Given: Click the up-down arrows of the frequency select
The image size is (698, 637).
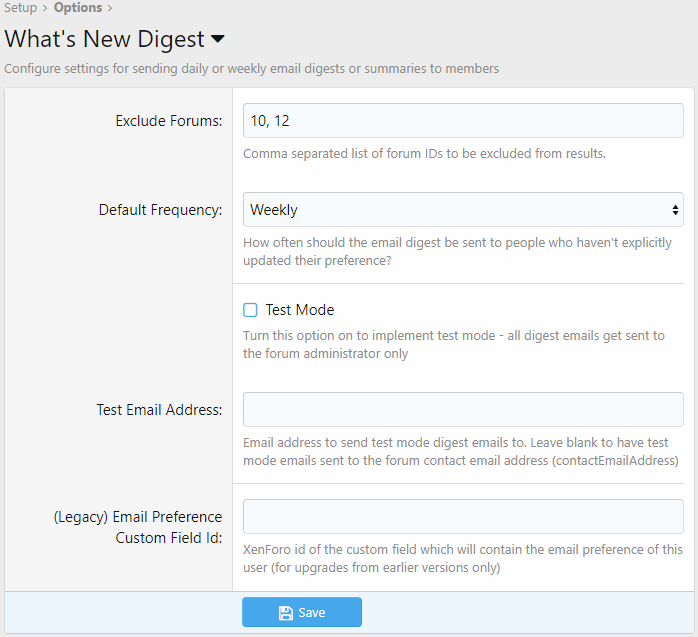Looking at the screenshot, I should pos(676,210).
